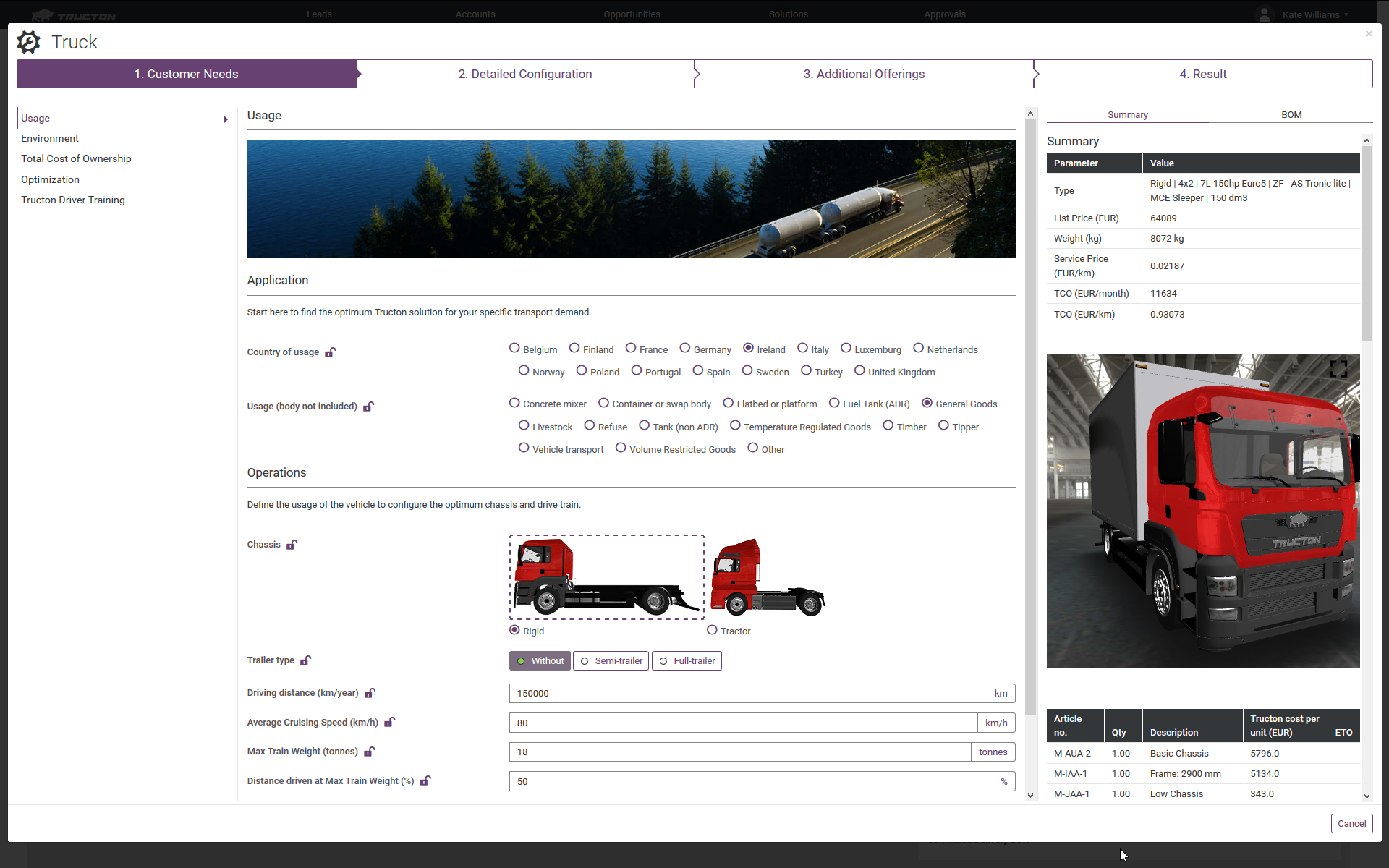Switch to the BOM tab
This screenshot has width=1389, height=868.
(x=1291, y=114)
